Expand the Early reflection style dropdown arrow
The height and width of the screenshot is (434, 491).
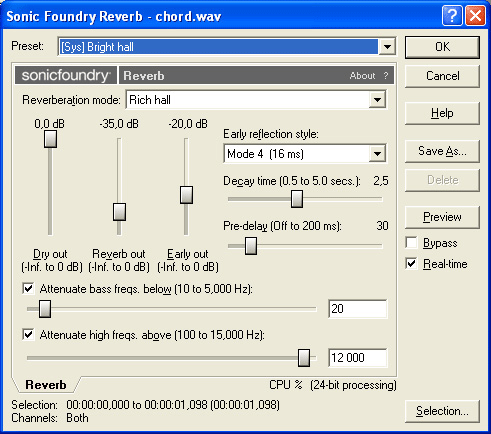coord(377,154)
